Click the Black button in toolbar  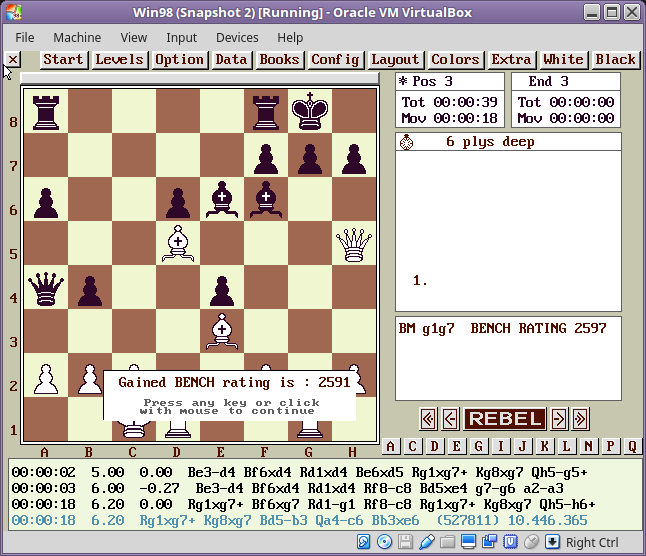(x=615, y=60)
